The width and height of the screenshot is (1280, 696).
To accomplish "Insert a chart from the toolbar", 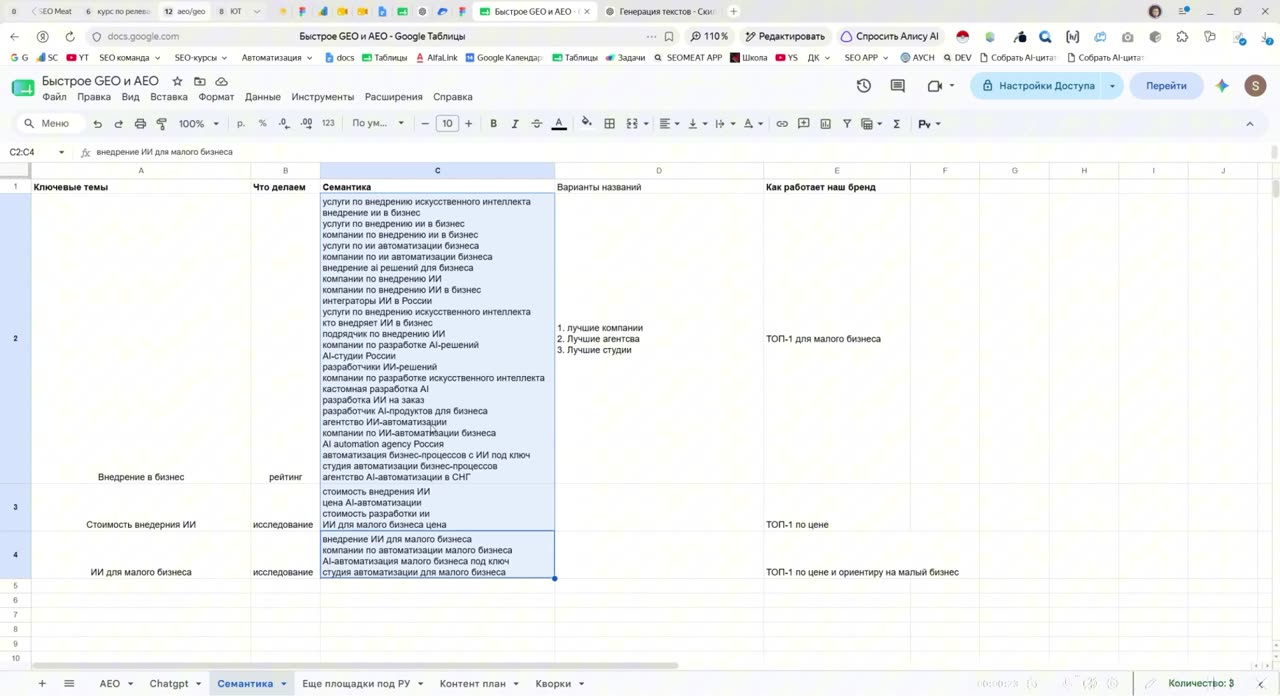I will (x=825, y=124).
